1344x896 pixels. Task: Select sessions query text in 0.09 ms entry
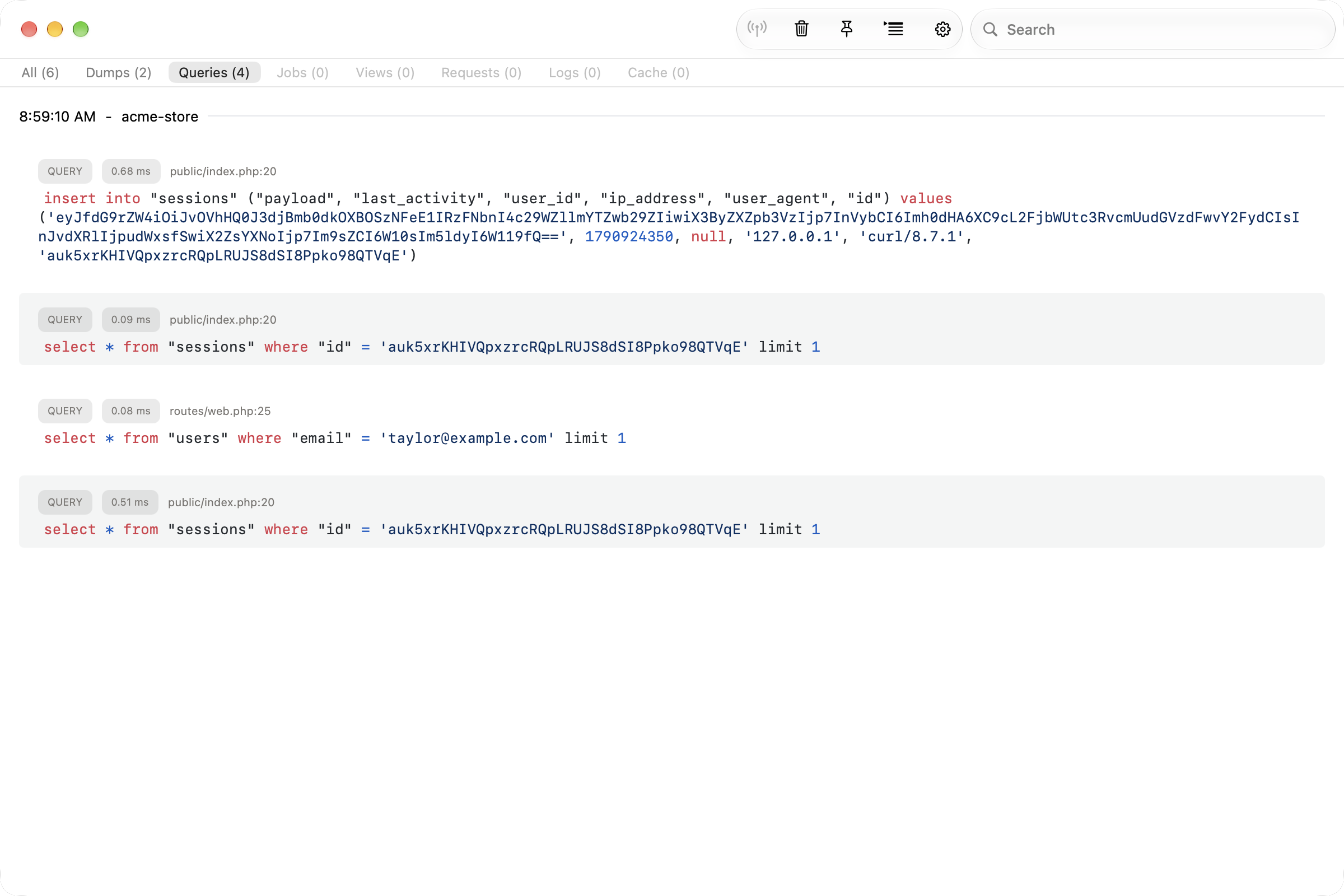coord(432,347)
